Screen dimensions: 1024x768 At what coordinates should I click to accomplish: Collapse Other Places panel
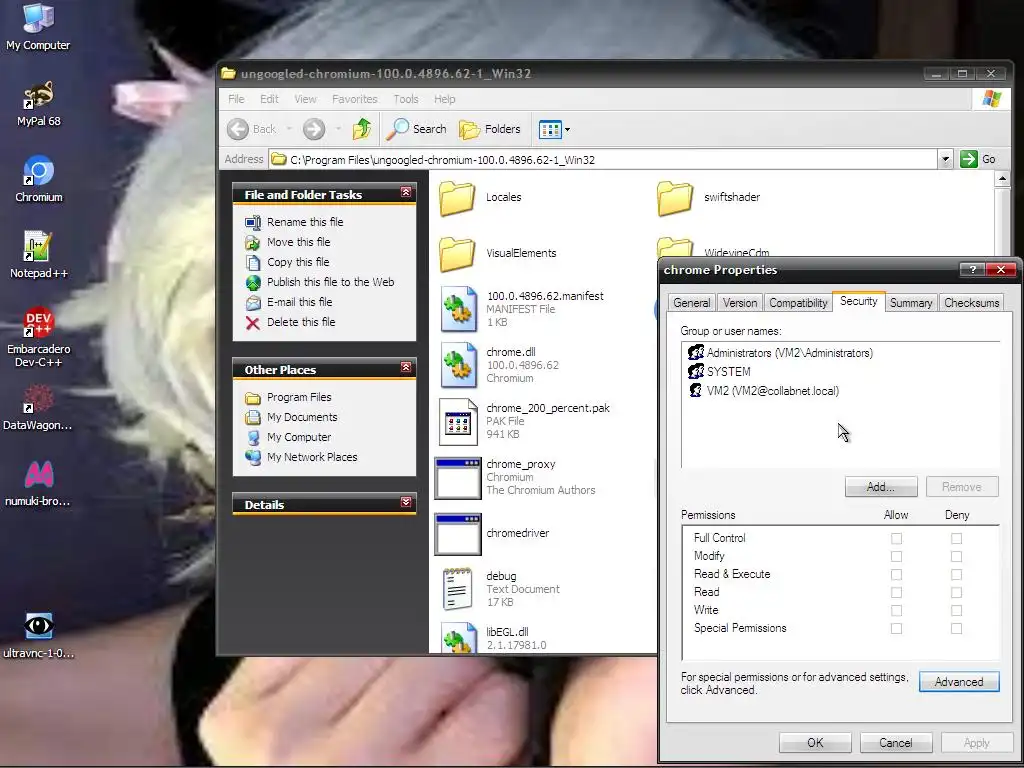(x=406, y=368)
